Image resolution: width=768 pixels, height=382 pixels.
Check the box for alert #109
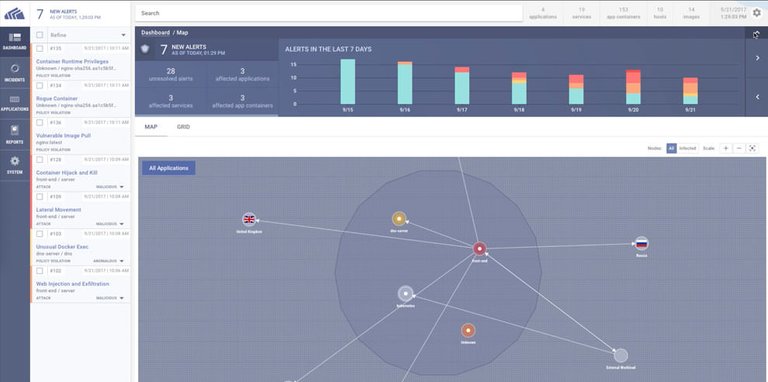click(40, 196)
